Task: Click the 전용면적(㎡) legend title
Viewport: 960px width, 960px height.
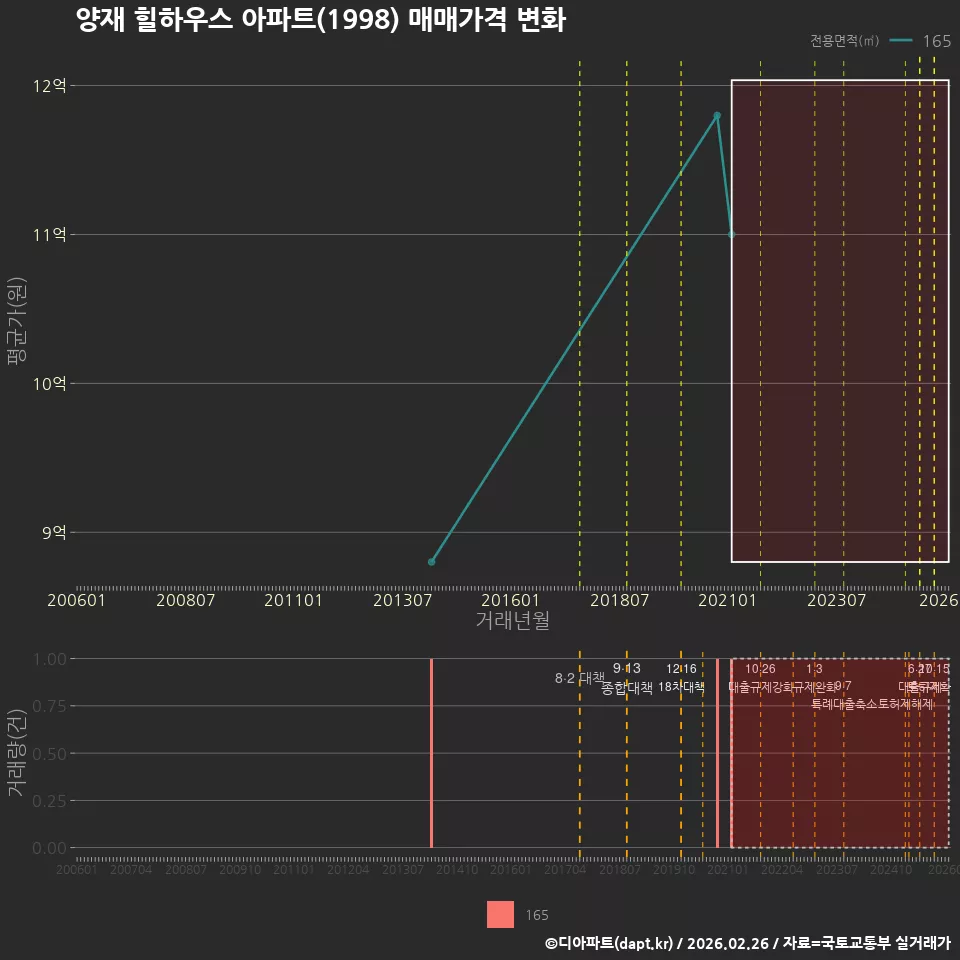Action: [844, 41]
